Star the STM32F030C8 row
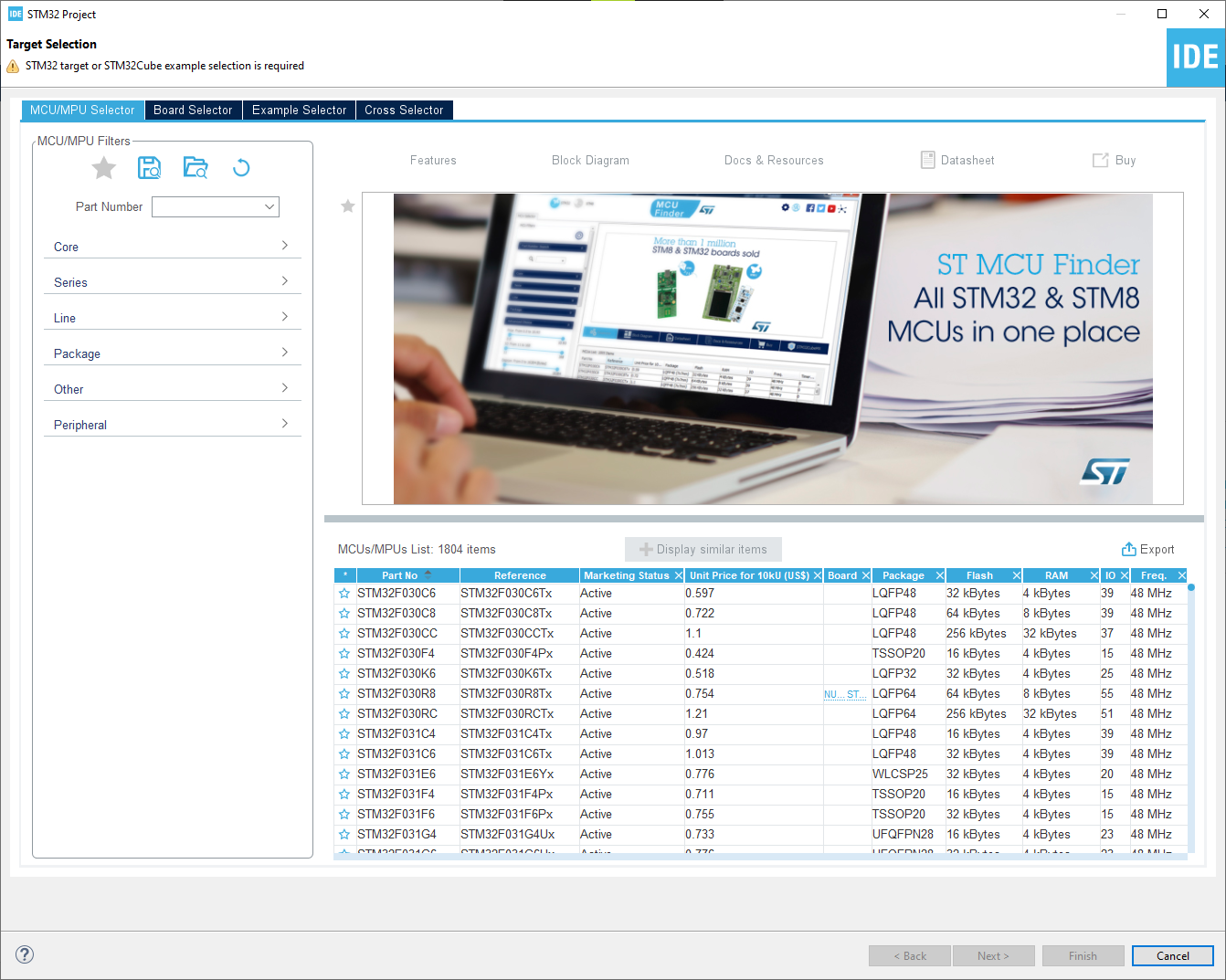This screenshot has height=980, width=1226. (x=344, y=614)
